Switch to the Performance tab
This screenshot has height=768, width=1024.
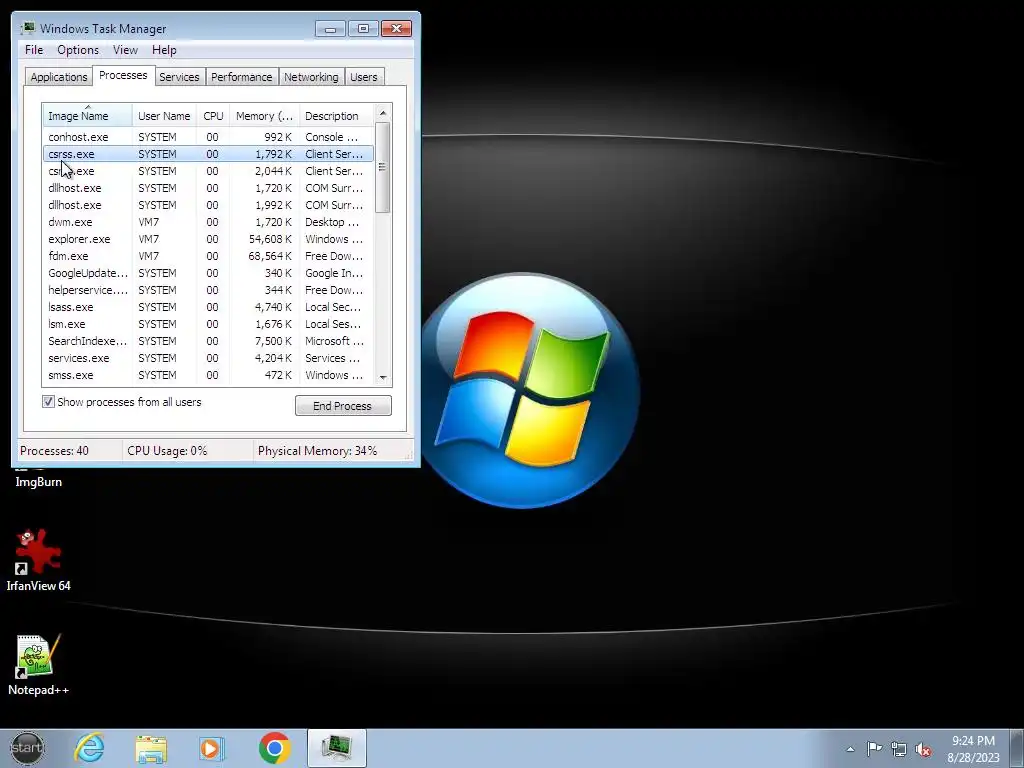(242, 76)
